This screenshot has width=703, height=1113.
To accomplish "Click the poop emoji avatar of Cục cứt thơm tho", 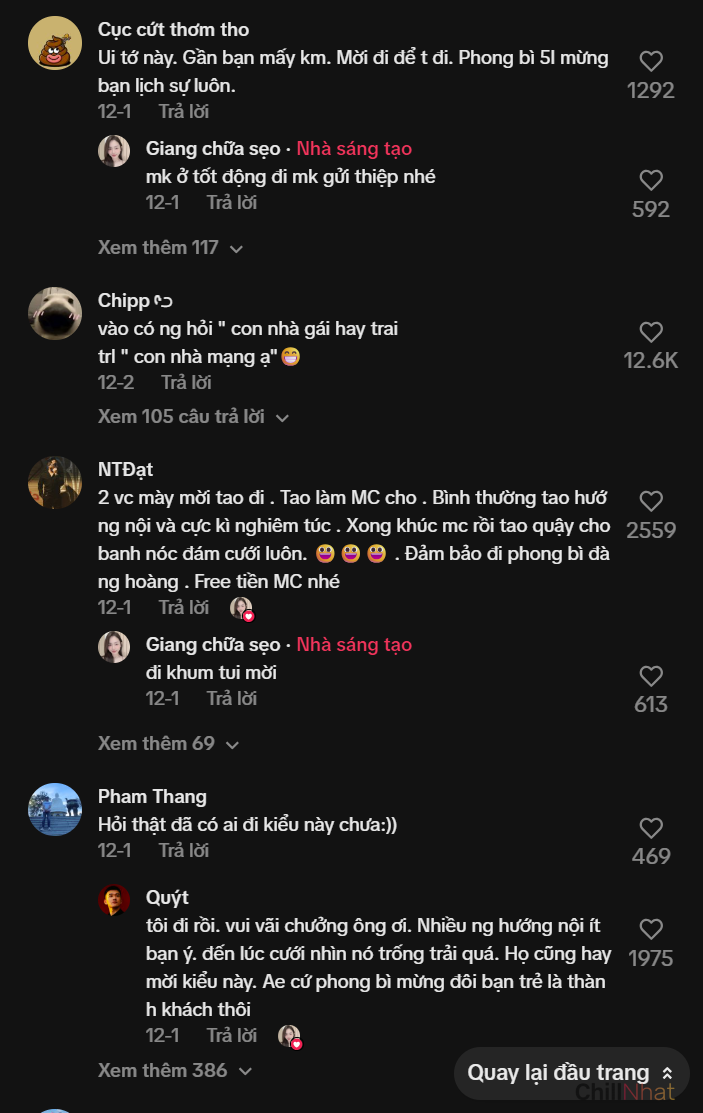I will coord(54,43).
